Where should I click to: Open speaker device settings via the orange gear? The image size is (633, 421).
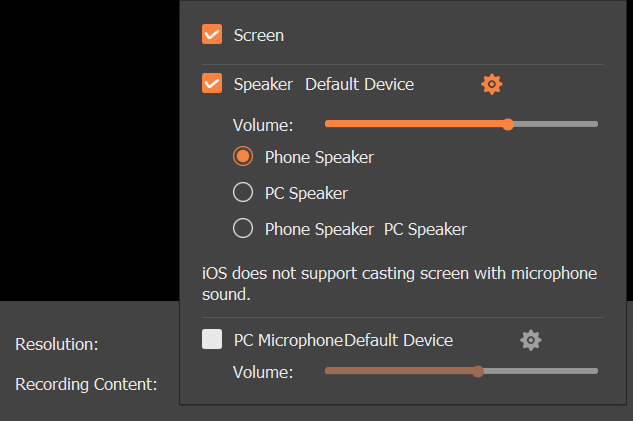491,84
